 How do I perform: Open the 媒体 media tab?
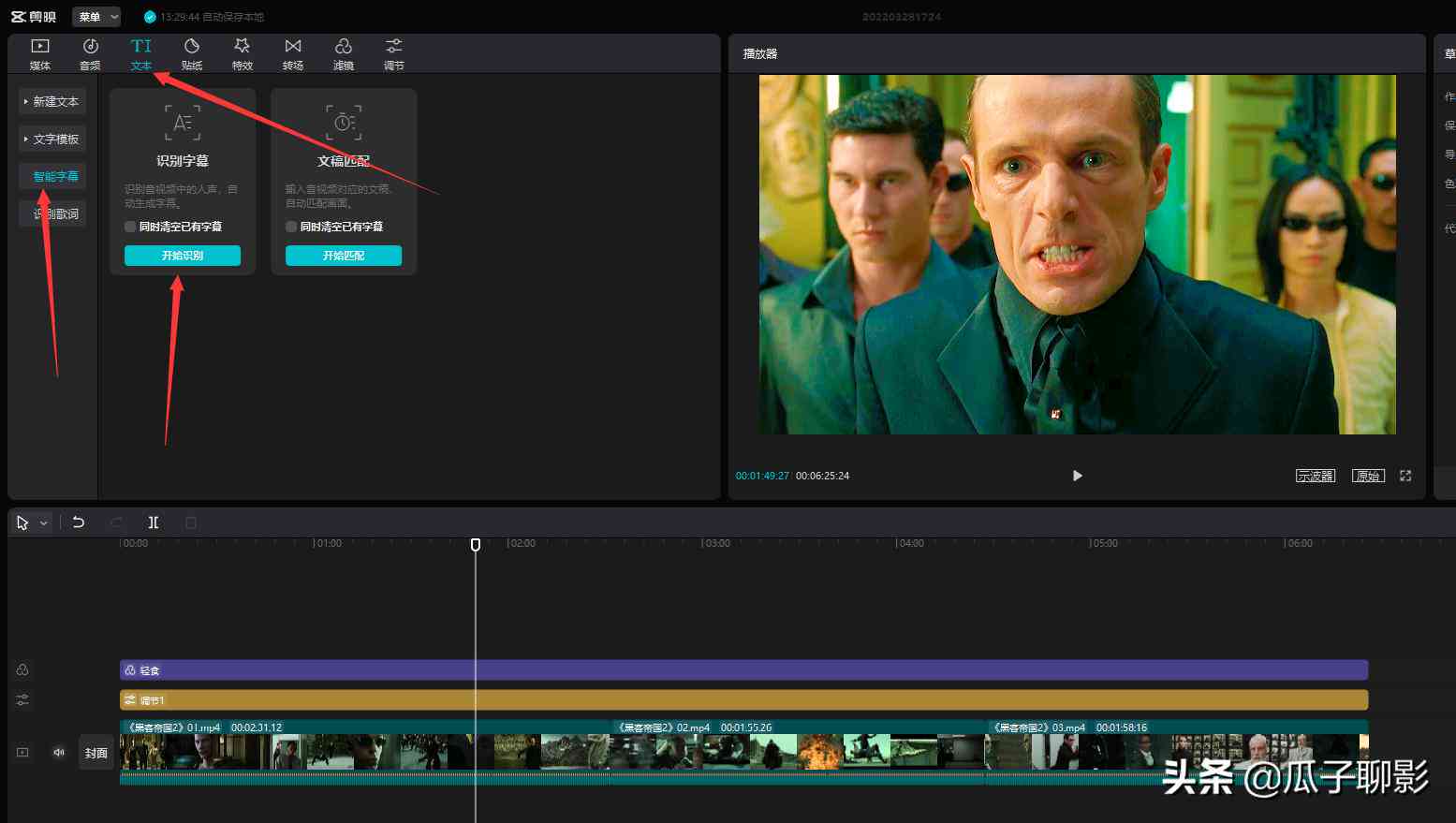(x=40, y=54)
